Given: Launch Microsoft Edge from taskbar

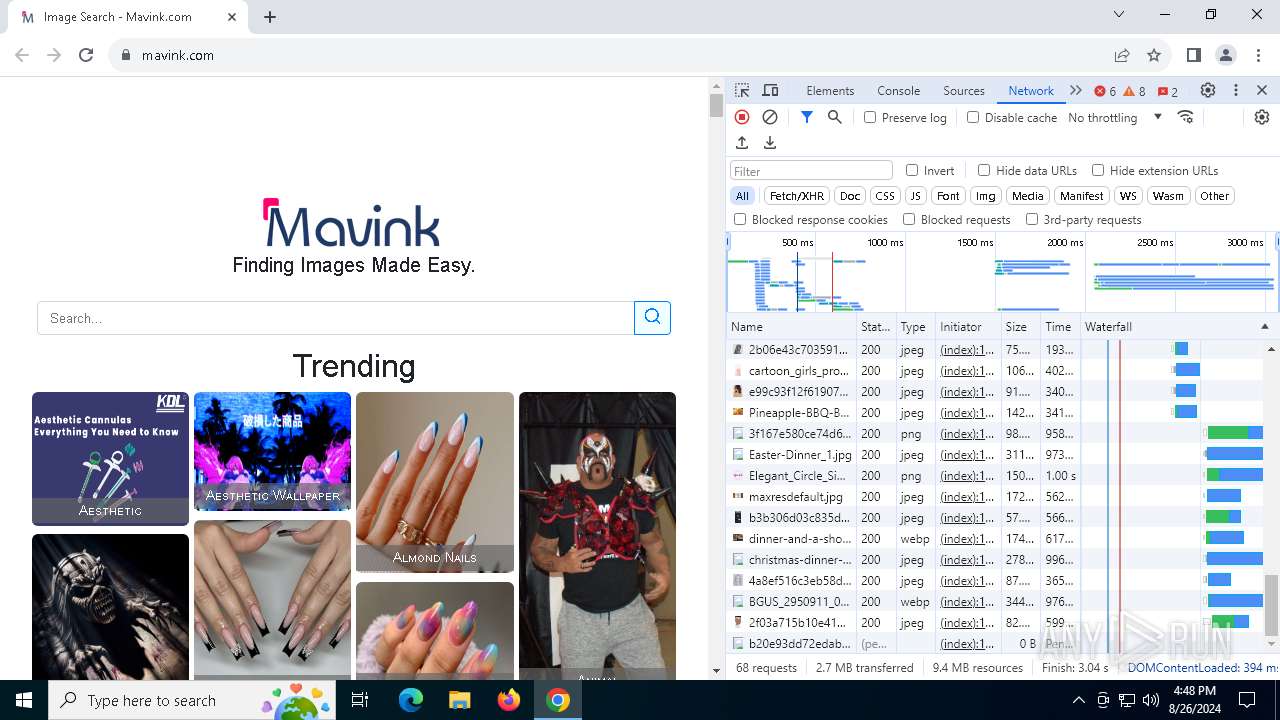Looking at the screenshot, I should coord(411,700).
